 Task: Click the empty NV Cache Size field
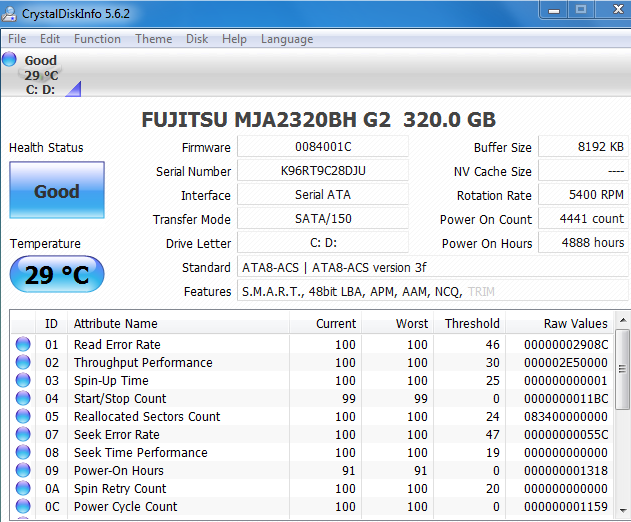point(583,171)
